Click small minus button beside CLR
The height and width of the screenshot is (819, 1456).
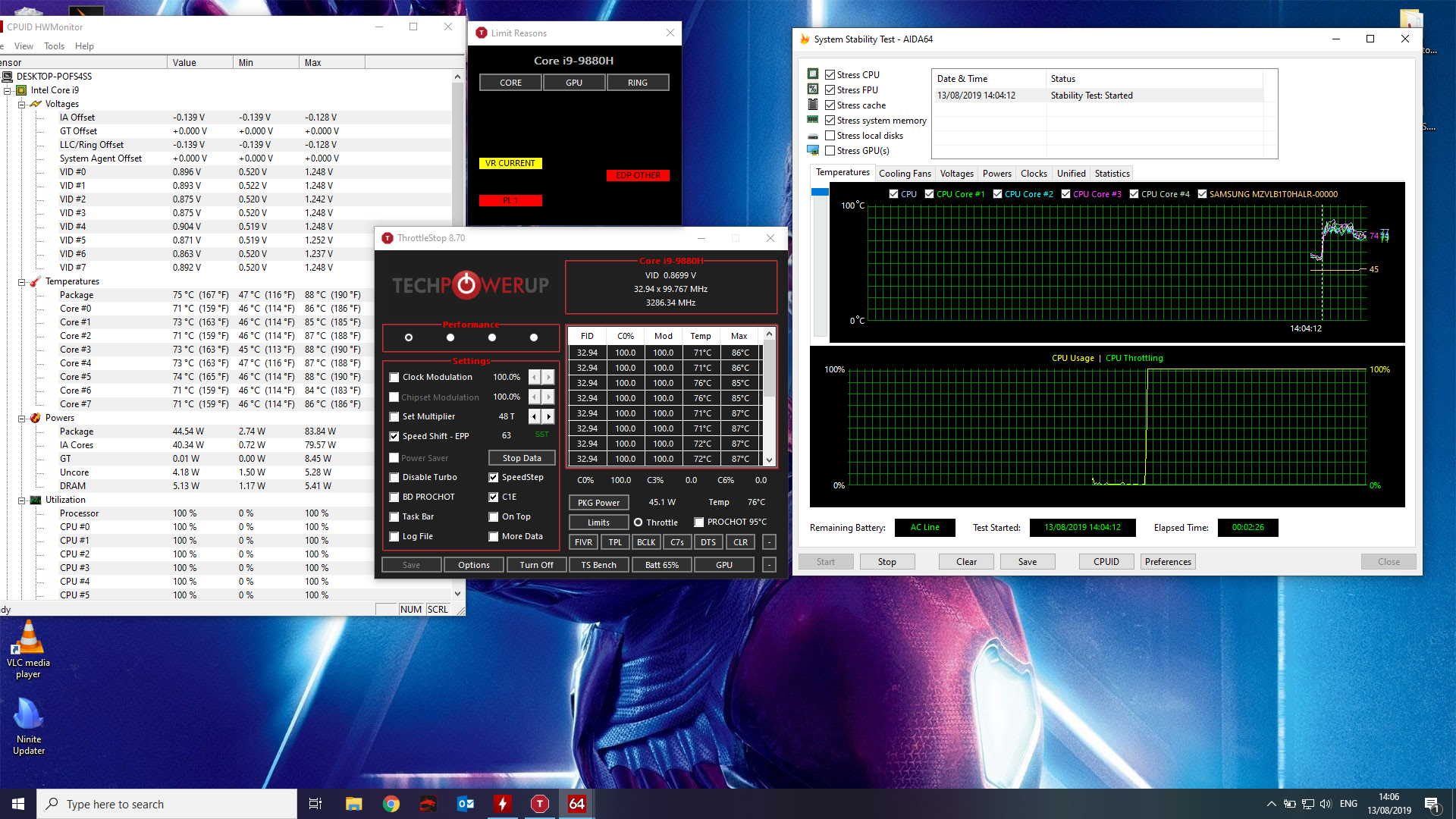click(x=769, y=542)
